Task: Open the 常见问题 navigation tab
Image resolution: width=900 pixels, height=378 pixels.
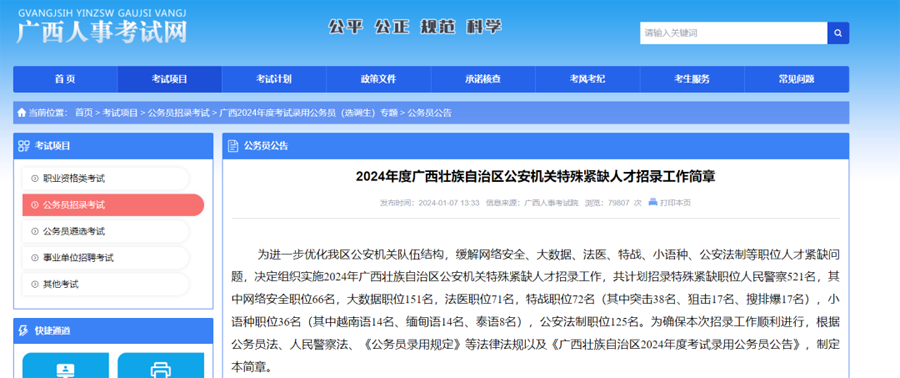Action: (797, 80)
